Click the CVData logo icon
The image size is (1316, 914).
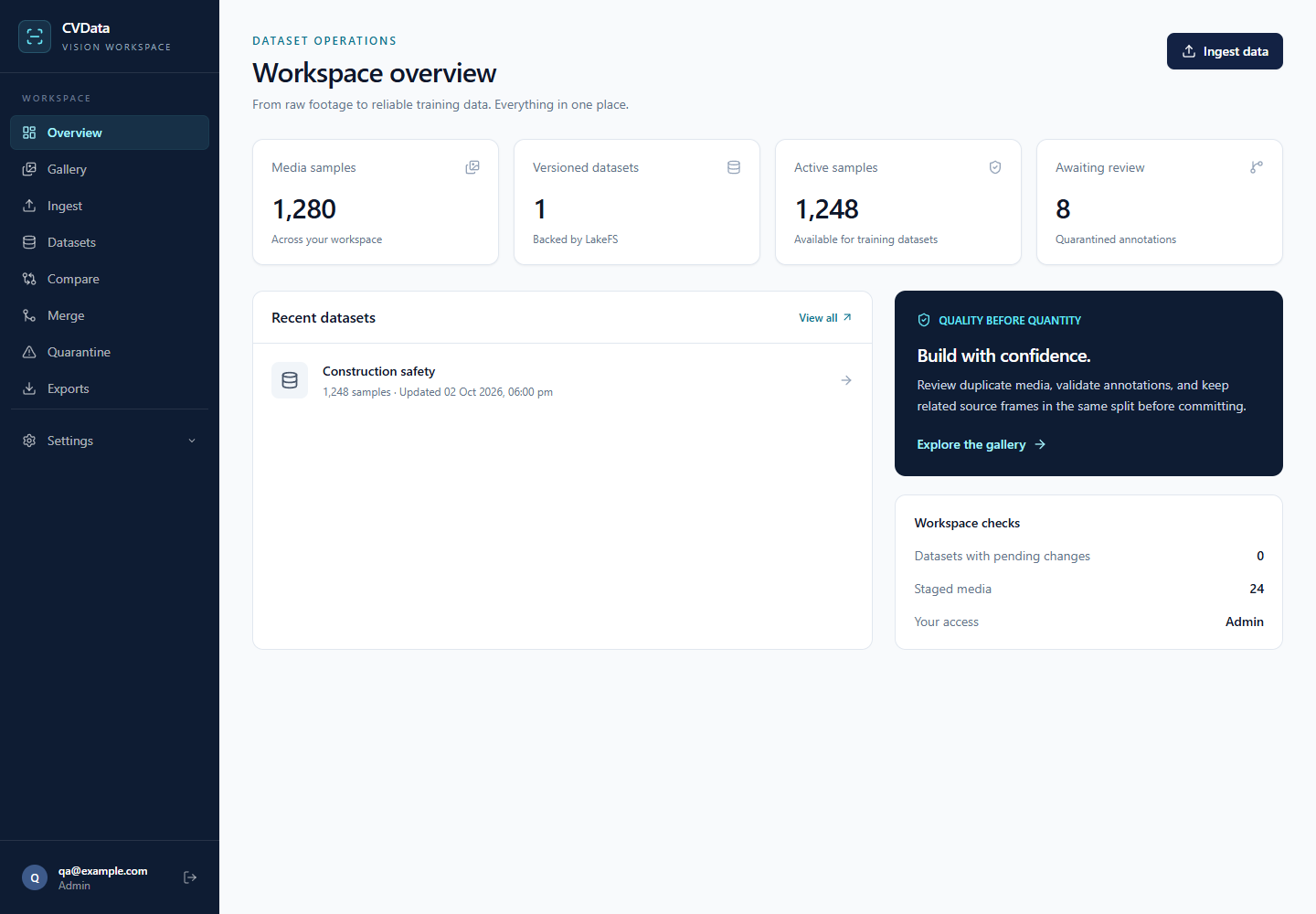click(35, 37)
